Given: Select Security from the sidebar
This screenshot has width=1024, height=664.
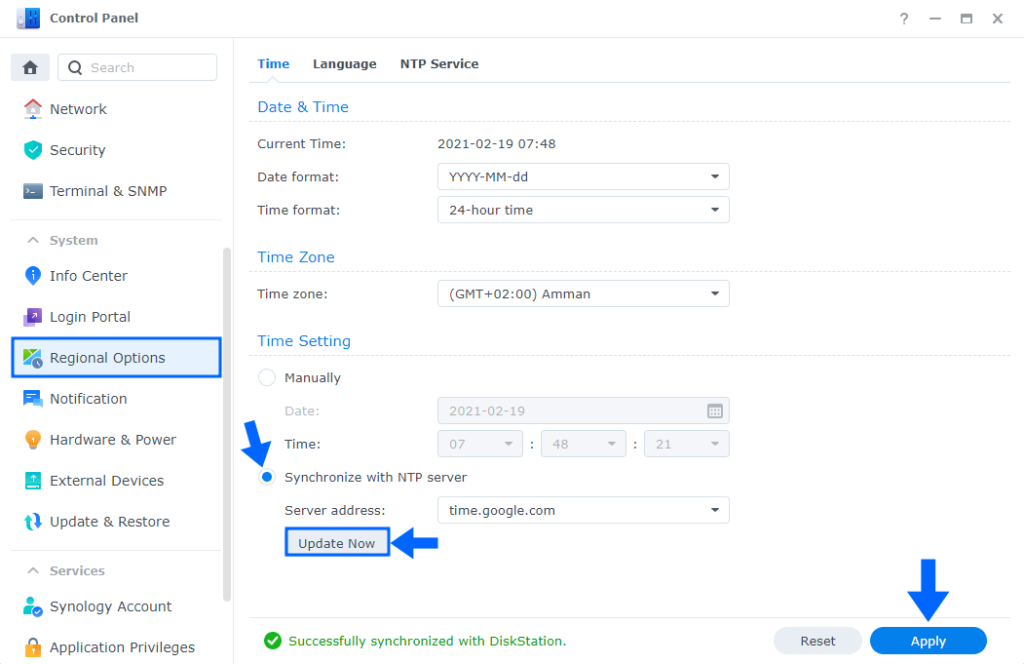Looking at the screenshot, I should (75, 150).
